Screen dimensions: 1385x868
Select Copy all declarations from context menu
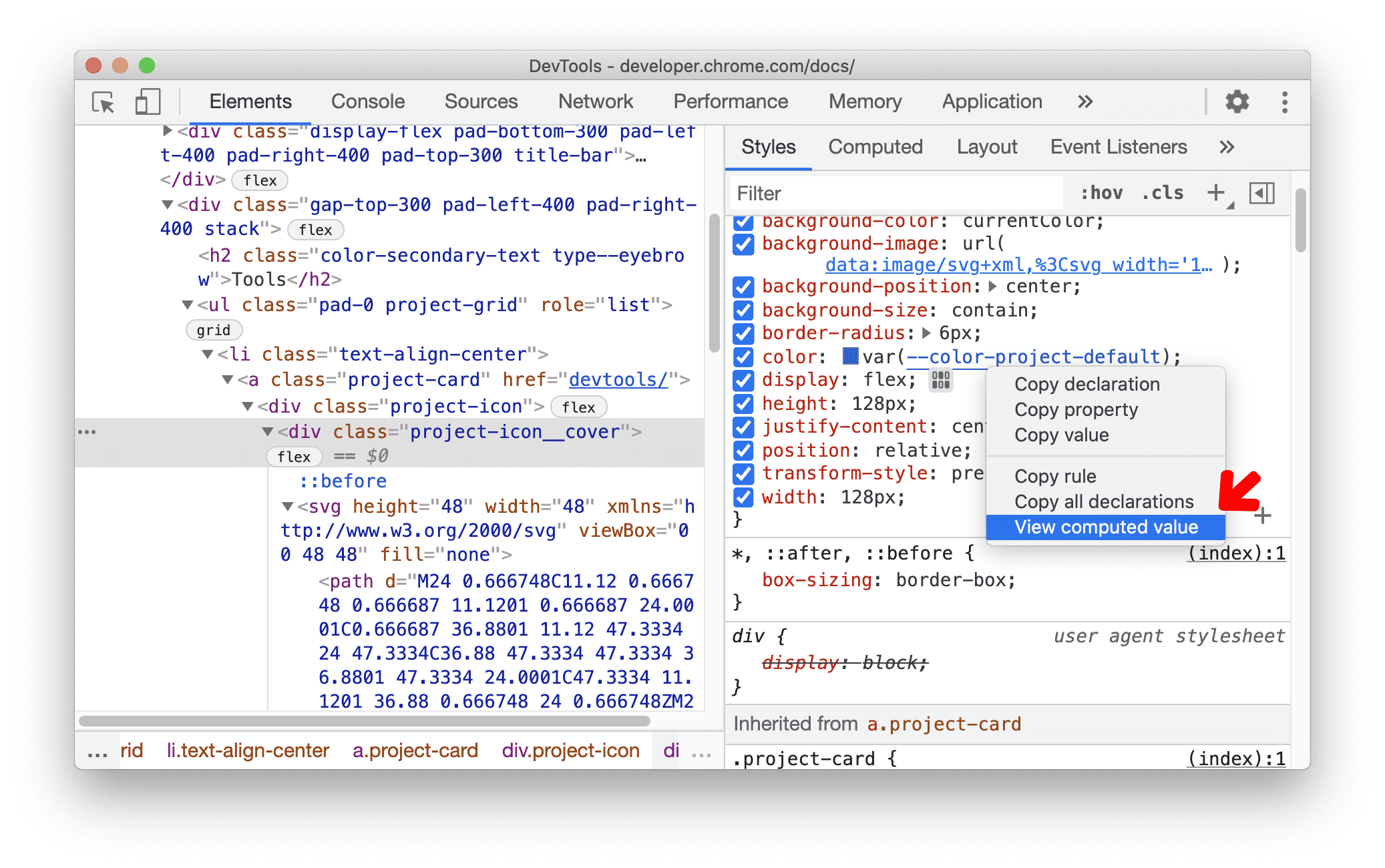[x=1101, y=500]
